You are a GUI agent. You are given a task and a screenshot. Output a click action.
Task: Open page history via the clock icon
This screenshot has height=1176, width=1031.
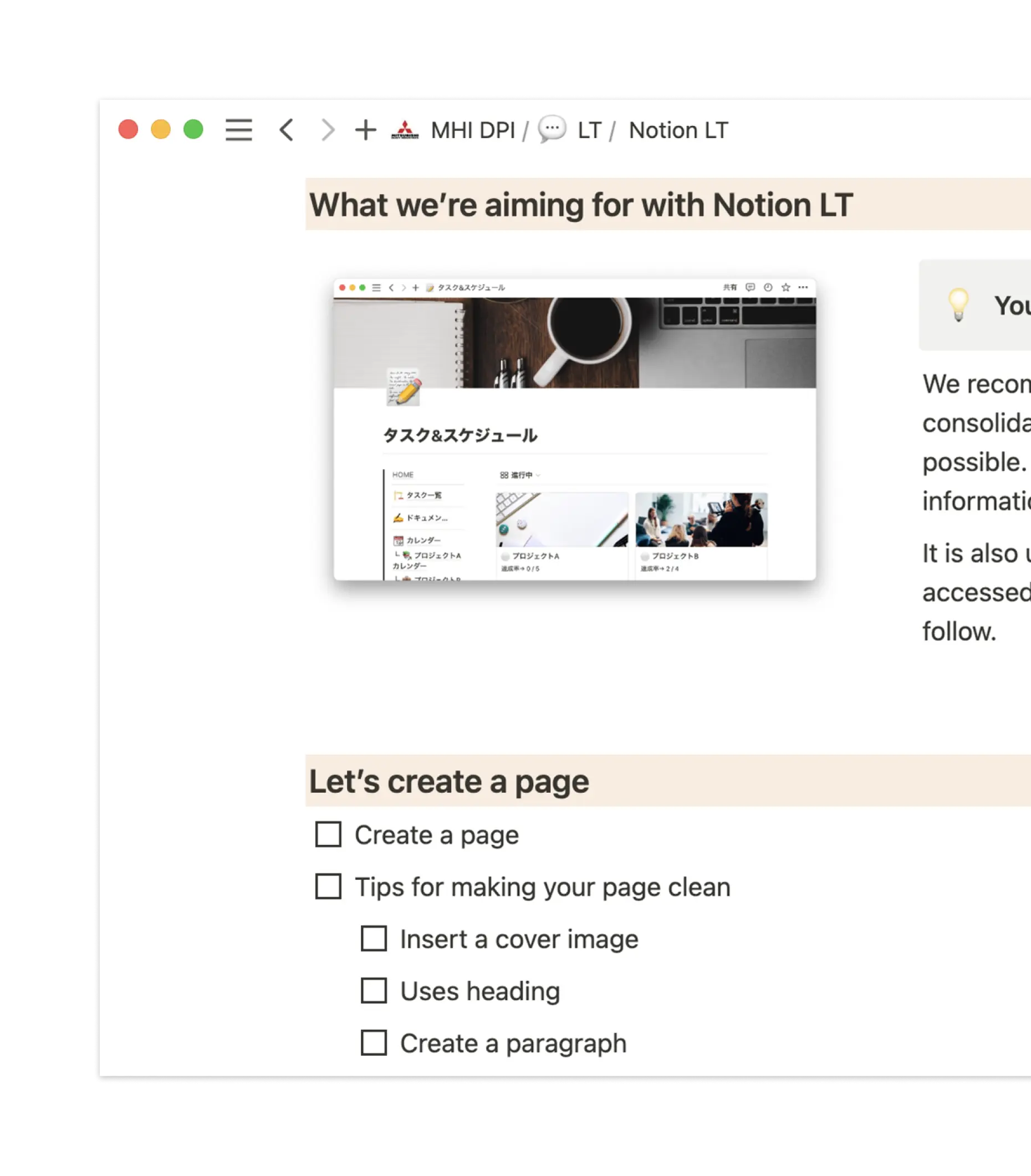(768, 287)
